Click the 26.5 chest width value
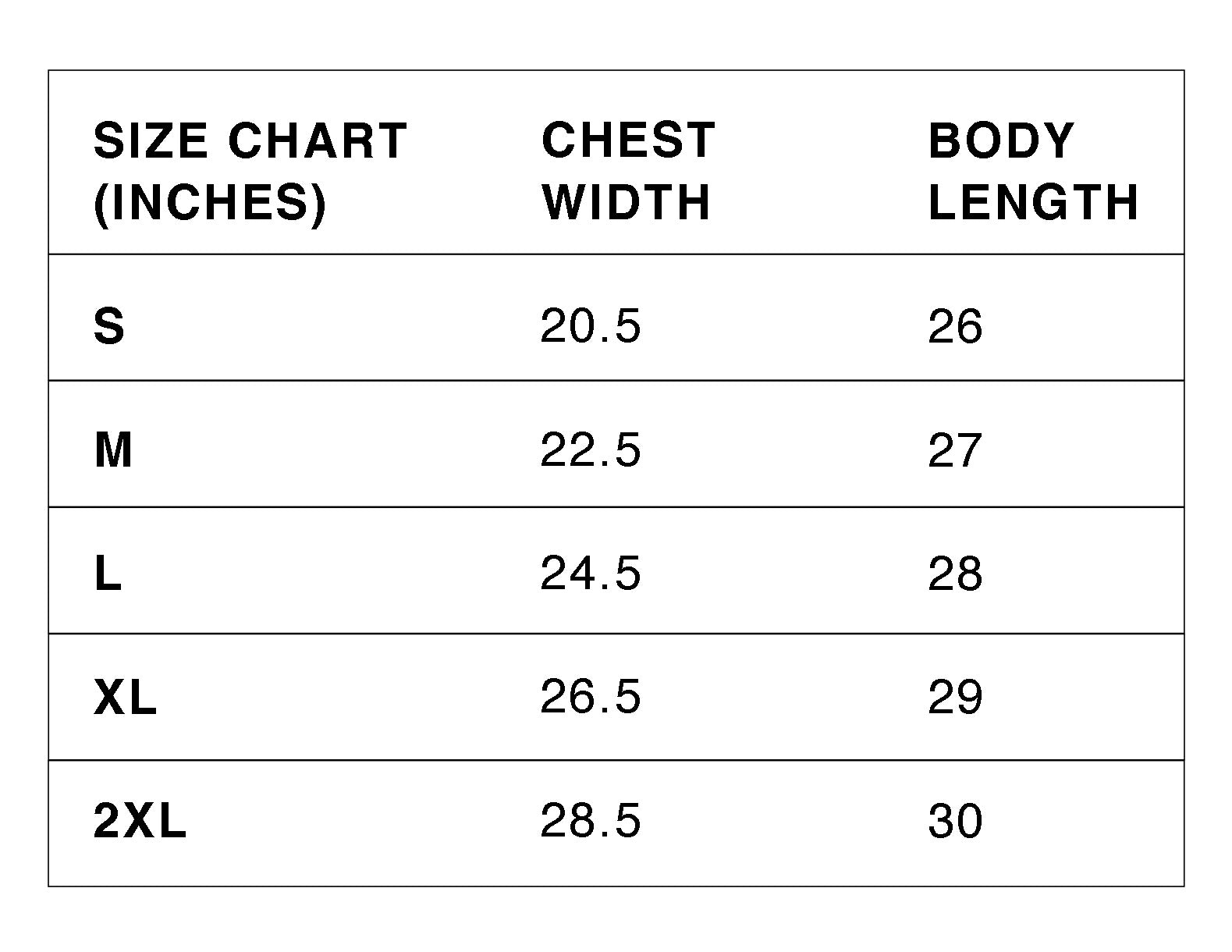This screenshot has height=952, width=1232. tap(590, 697)
